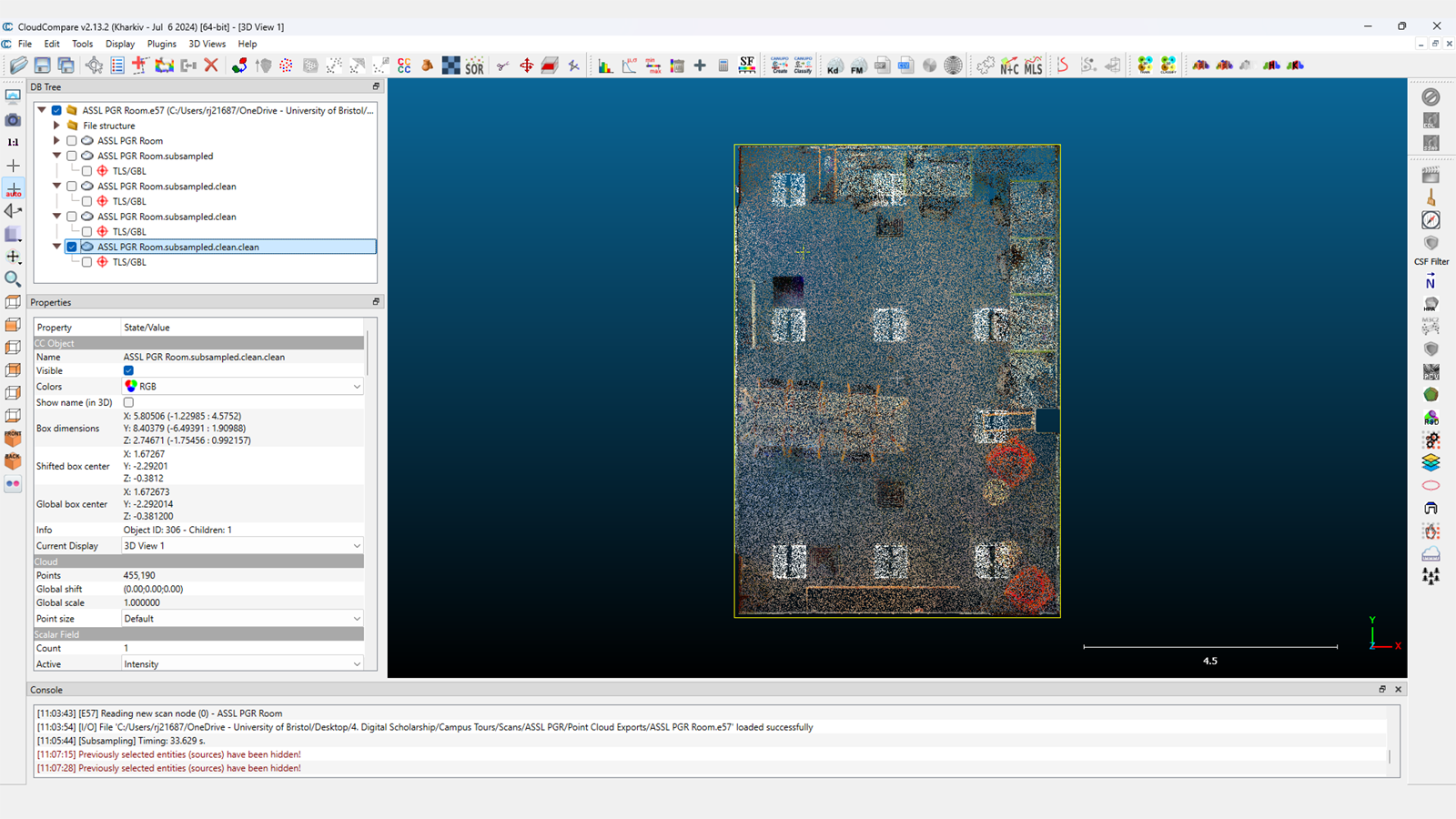This screenshot has height=819, width=1456.
Task: Open the Edit menu
Action: [52, 44]
